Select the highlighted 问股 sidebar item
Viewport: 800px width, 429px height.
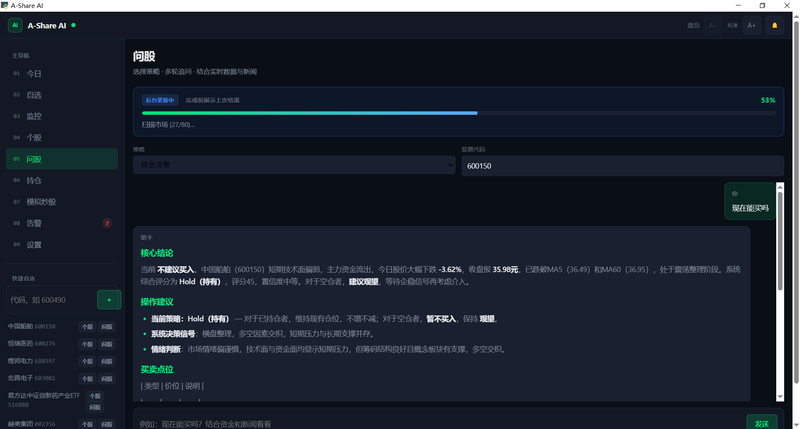[62, 159]
